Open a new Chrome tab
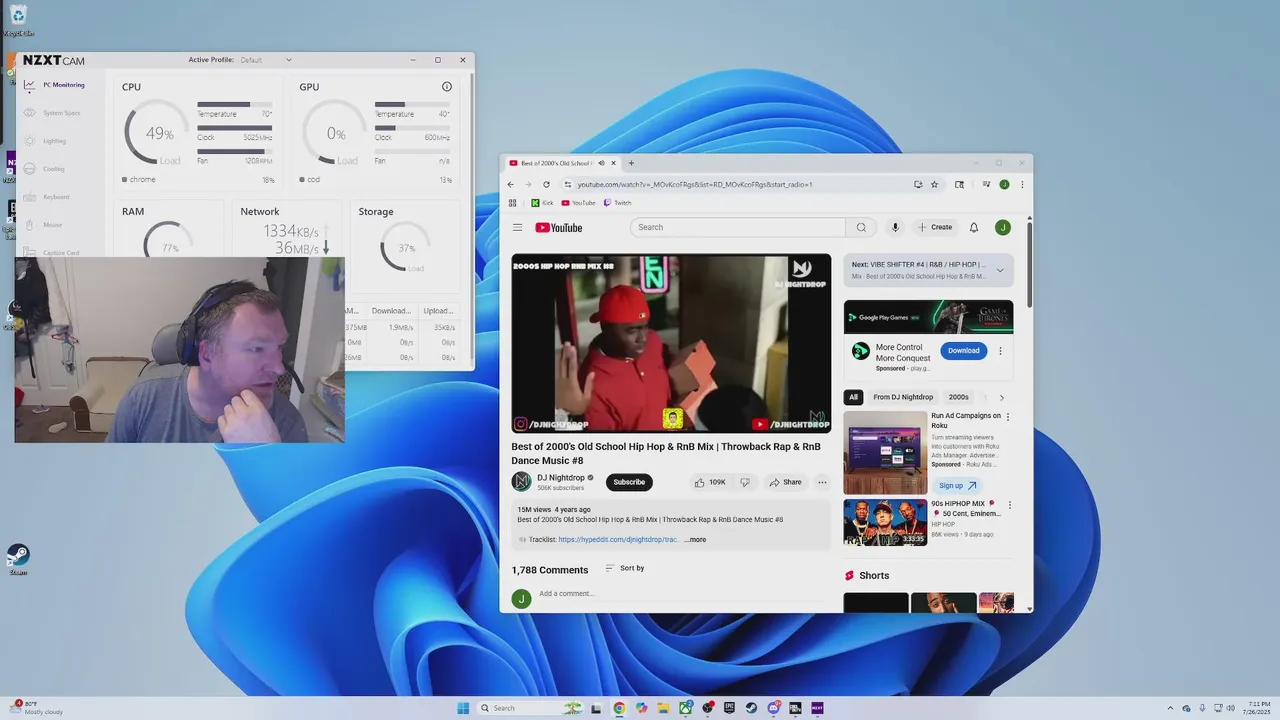The image size is (1280, 720). click(631, 163)
